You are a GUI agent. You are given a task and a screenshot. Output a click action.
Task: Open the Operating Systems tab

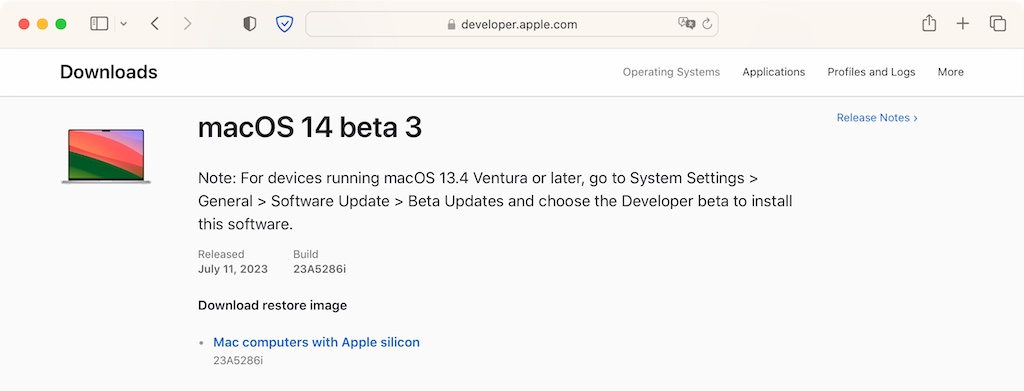pyautogui.click(x=671, y=72)
